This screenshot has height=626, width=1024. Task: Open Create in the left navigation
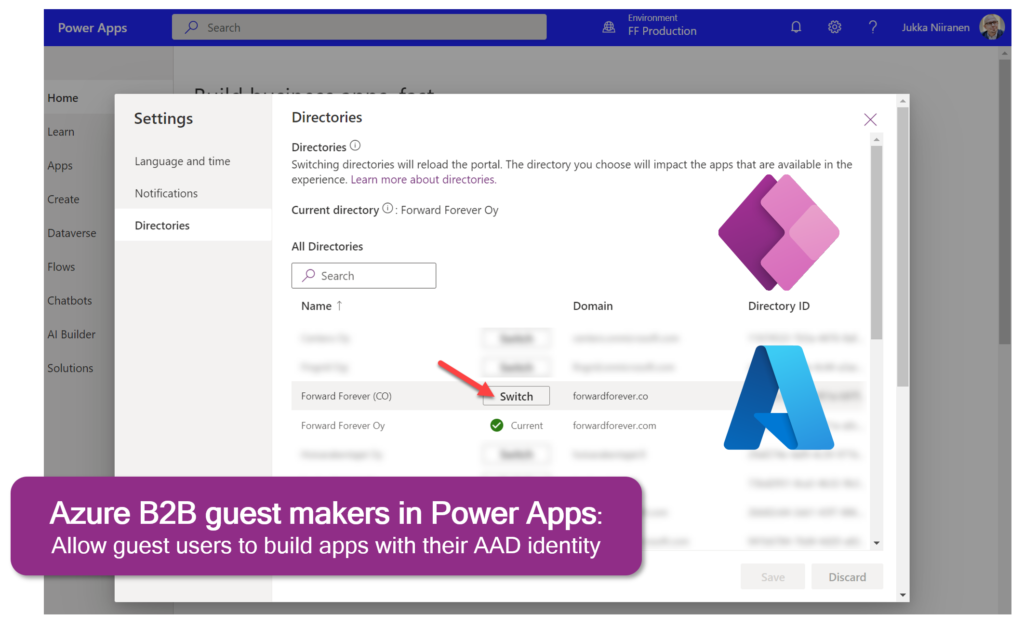[x=63, y=199]
